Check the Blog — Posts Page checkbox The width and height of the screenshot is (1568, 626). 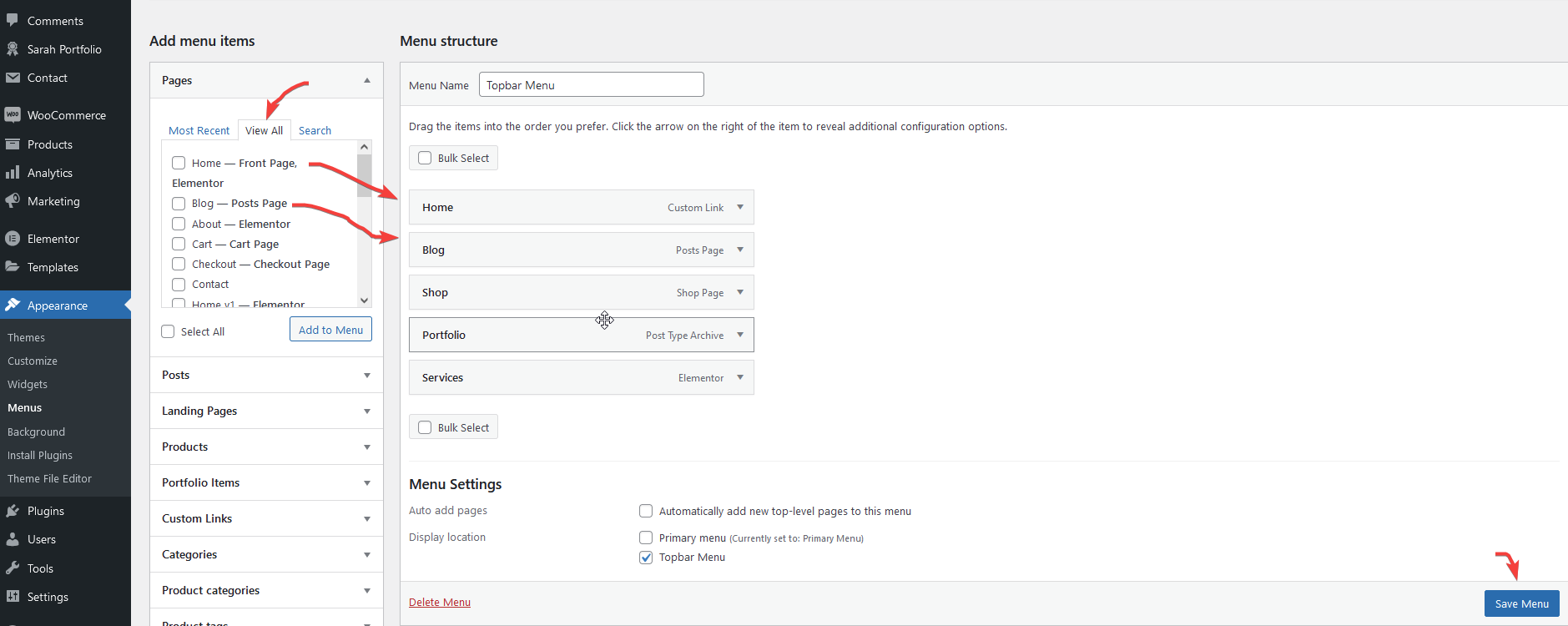click(179, 203)
